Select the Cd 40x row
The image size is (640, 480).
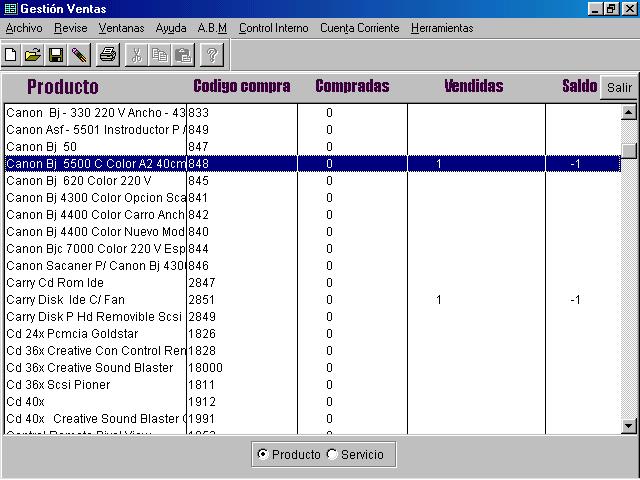click(x=312, y=402)
